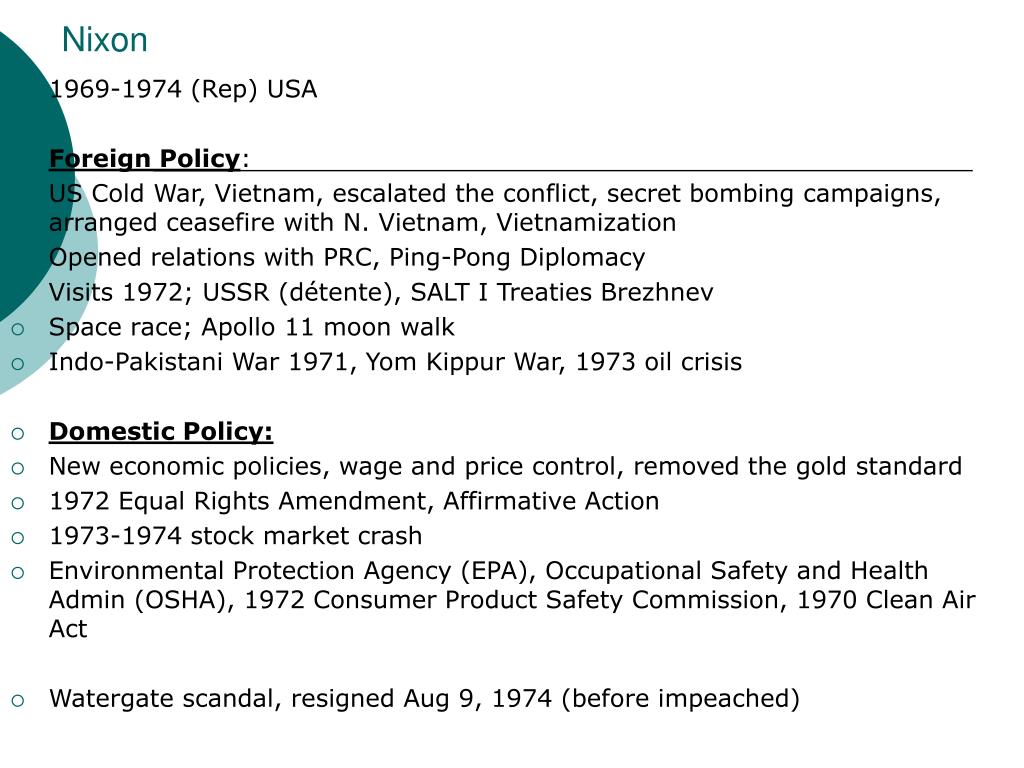Select the Apollo 11 moon walk text
This screenshot has width=1024, height=768.
327,327
